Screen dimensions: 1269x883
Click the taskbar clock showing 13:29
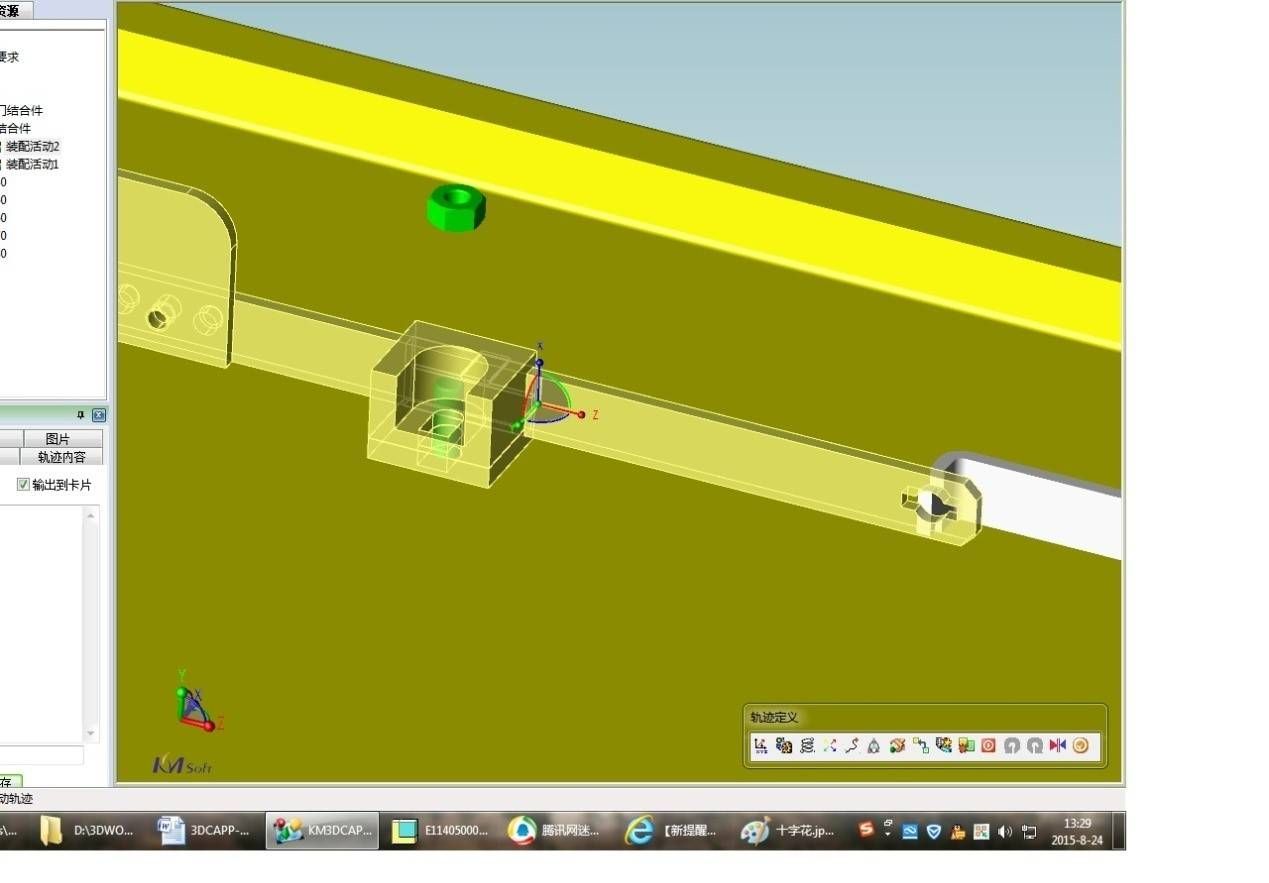pos(1077,831)
